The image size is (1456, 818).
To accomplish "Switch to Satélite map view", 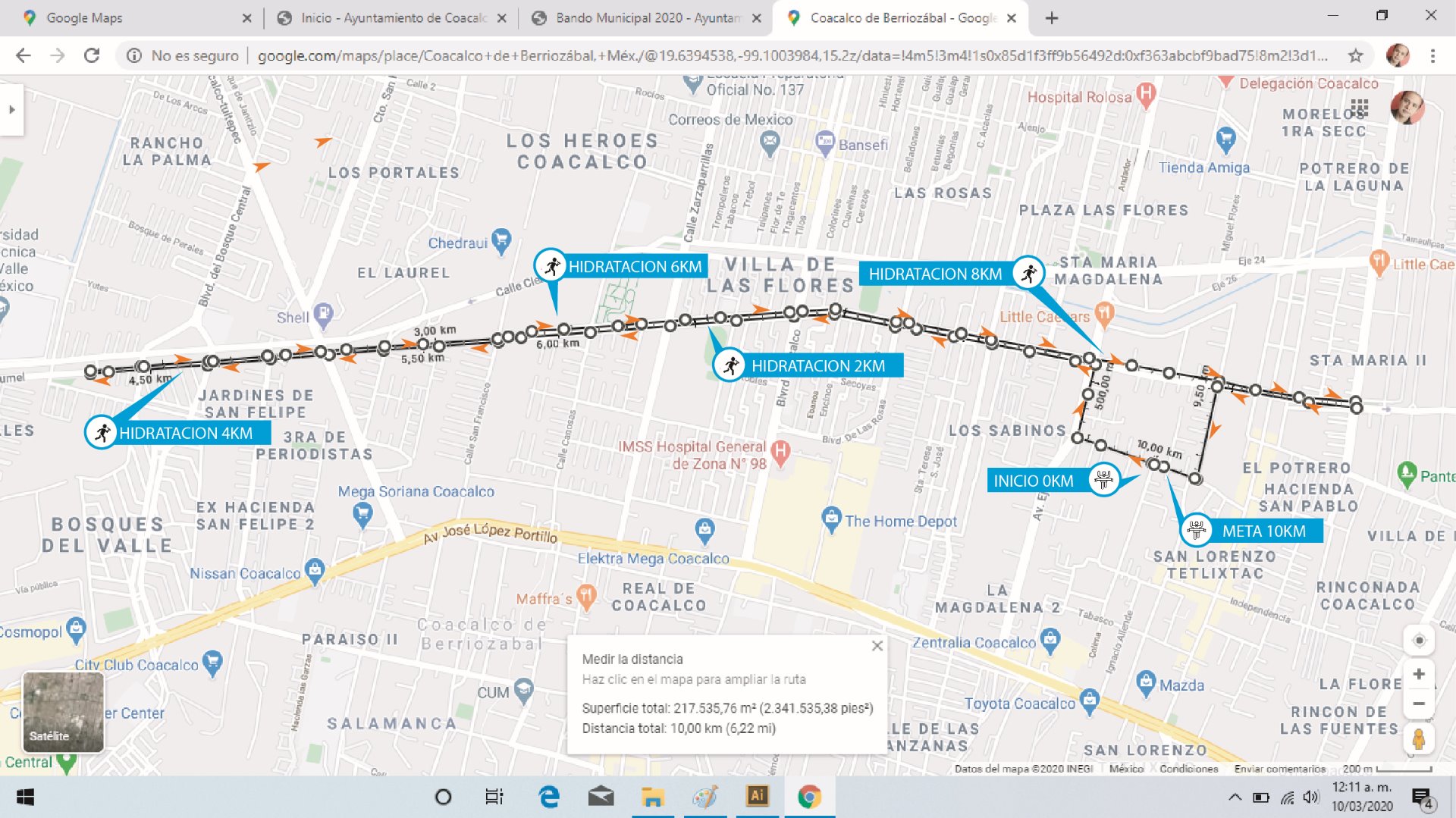I will [x=63, y=712].
